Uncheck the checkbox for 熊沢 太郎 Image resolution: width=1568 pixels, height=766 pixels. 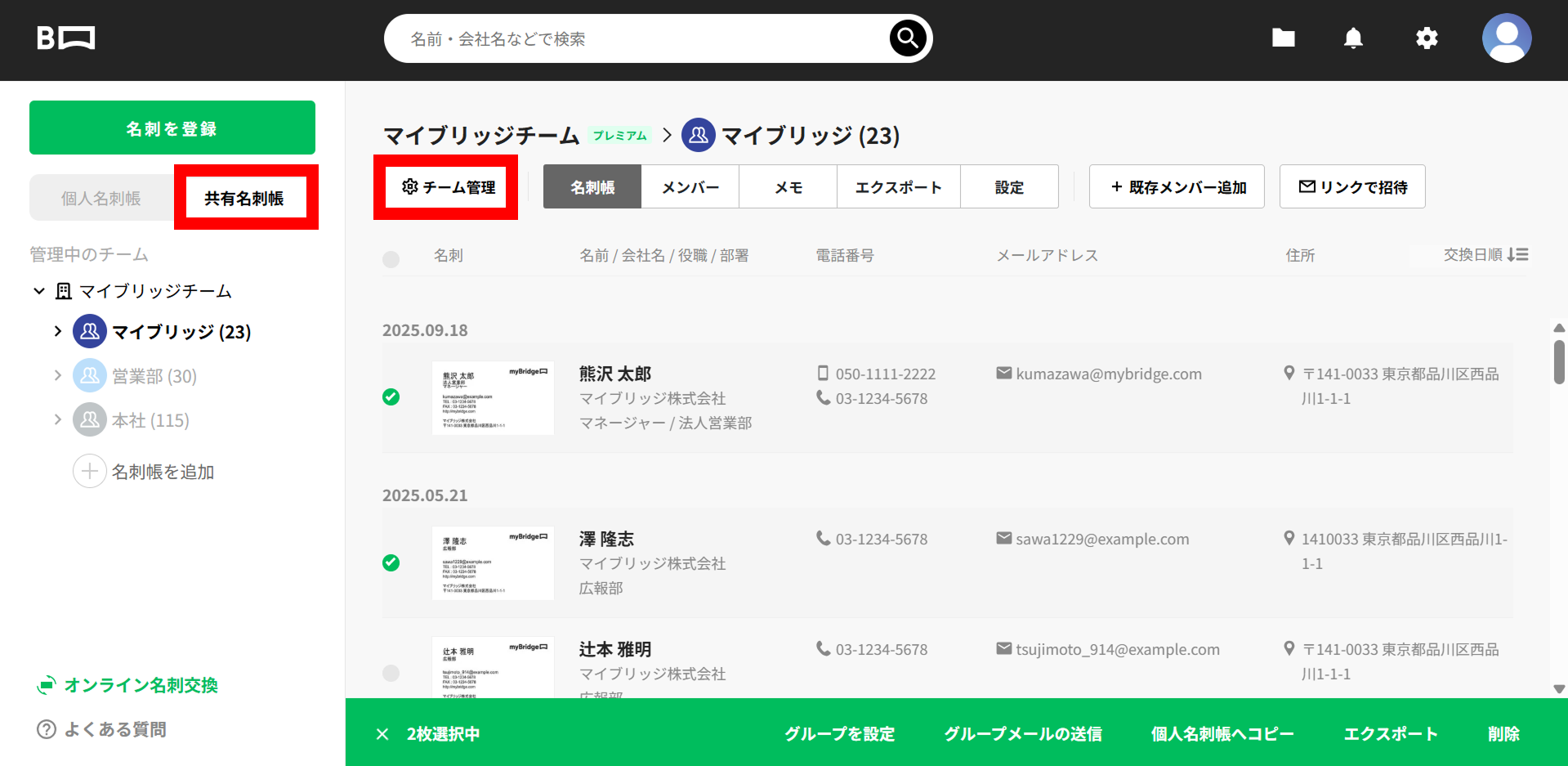tap(391, 397)
